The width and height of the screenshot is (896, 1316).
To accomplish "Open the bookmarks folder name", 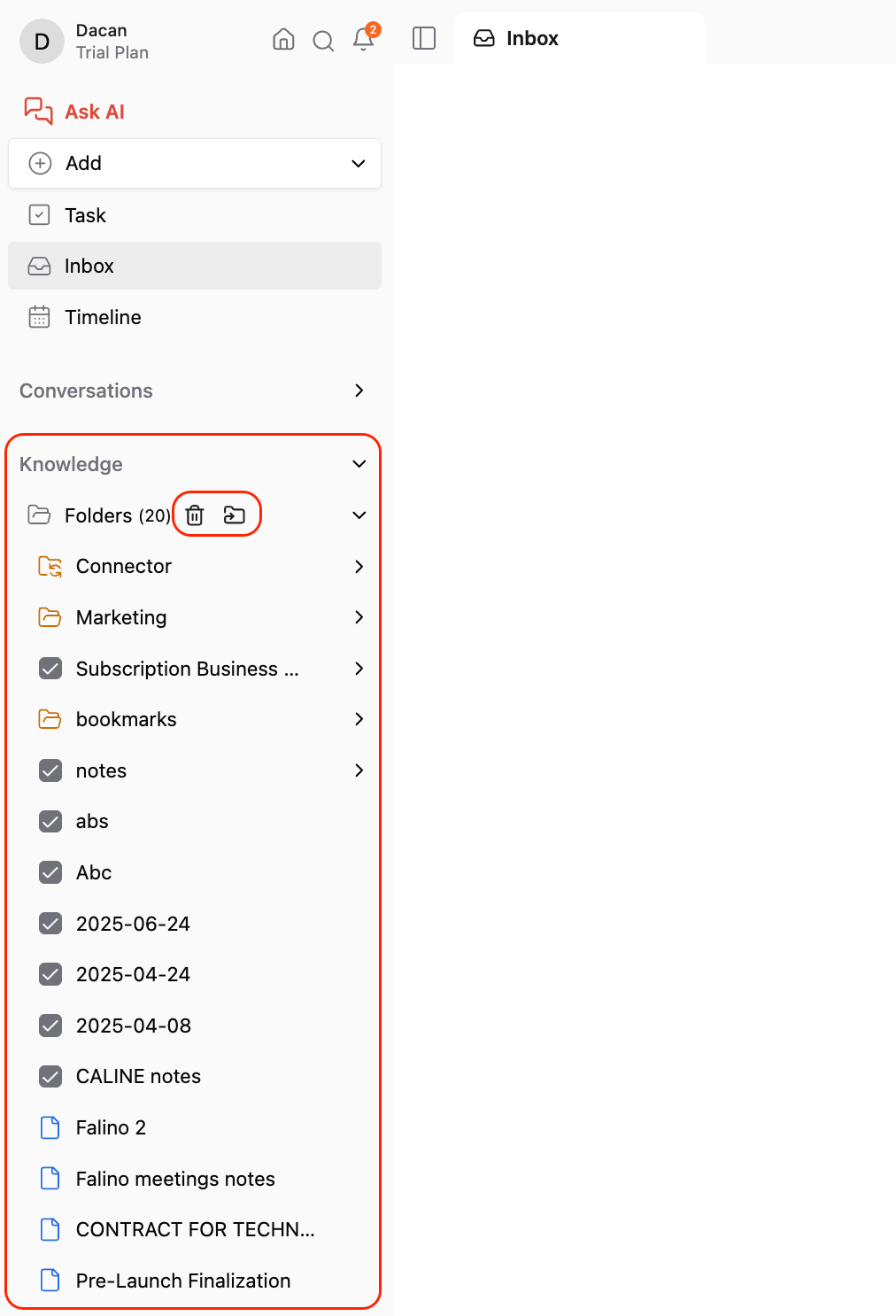I will point(127,719).
